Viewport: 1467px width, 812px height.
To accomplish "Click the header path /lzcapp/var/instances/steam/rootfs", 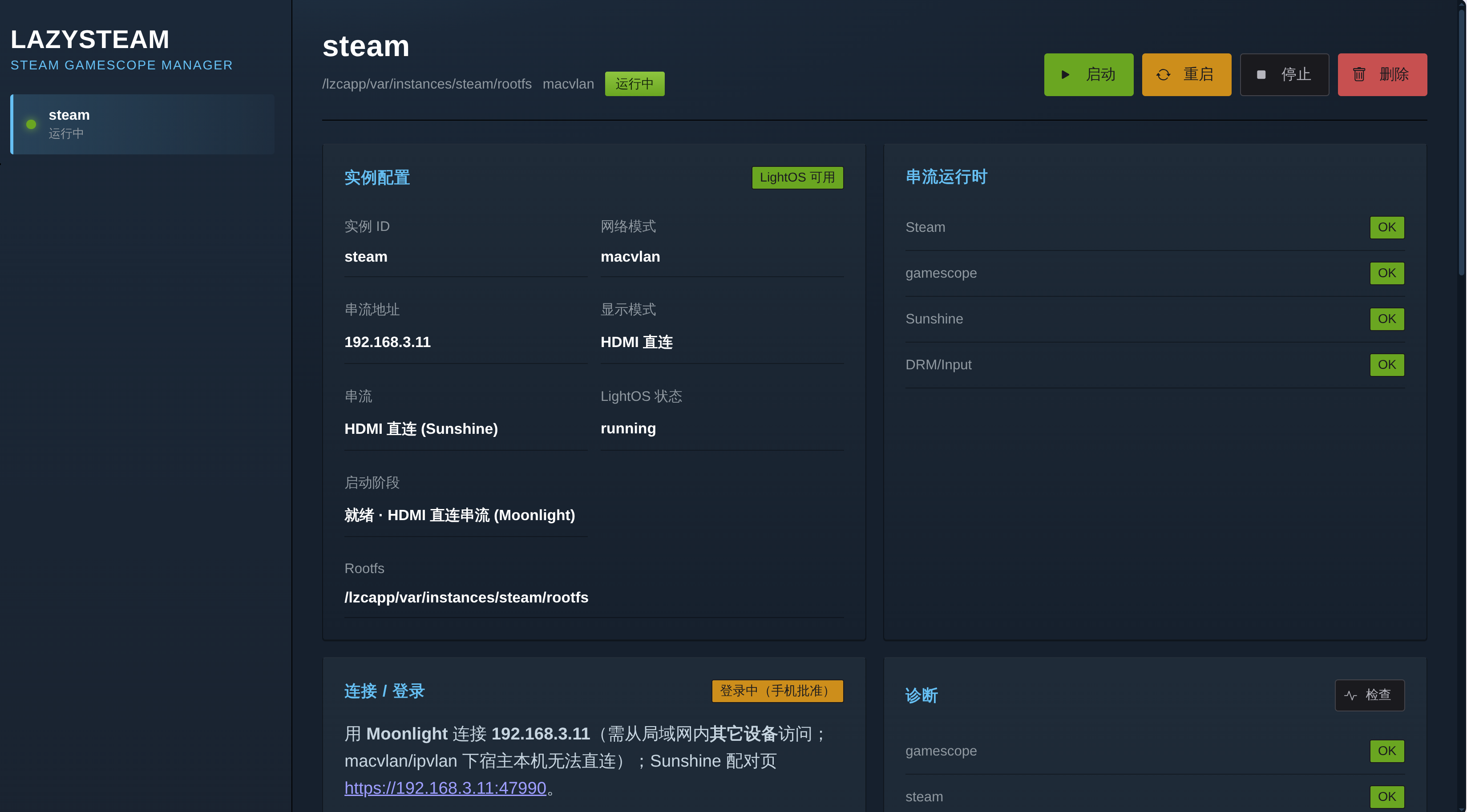I will 427,84.
